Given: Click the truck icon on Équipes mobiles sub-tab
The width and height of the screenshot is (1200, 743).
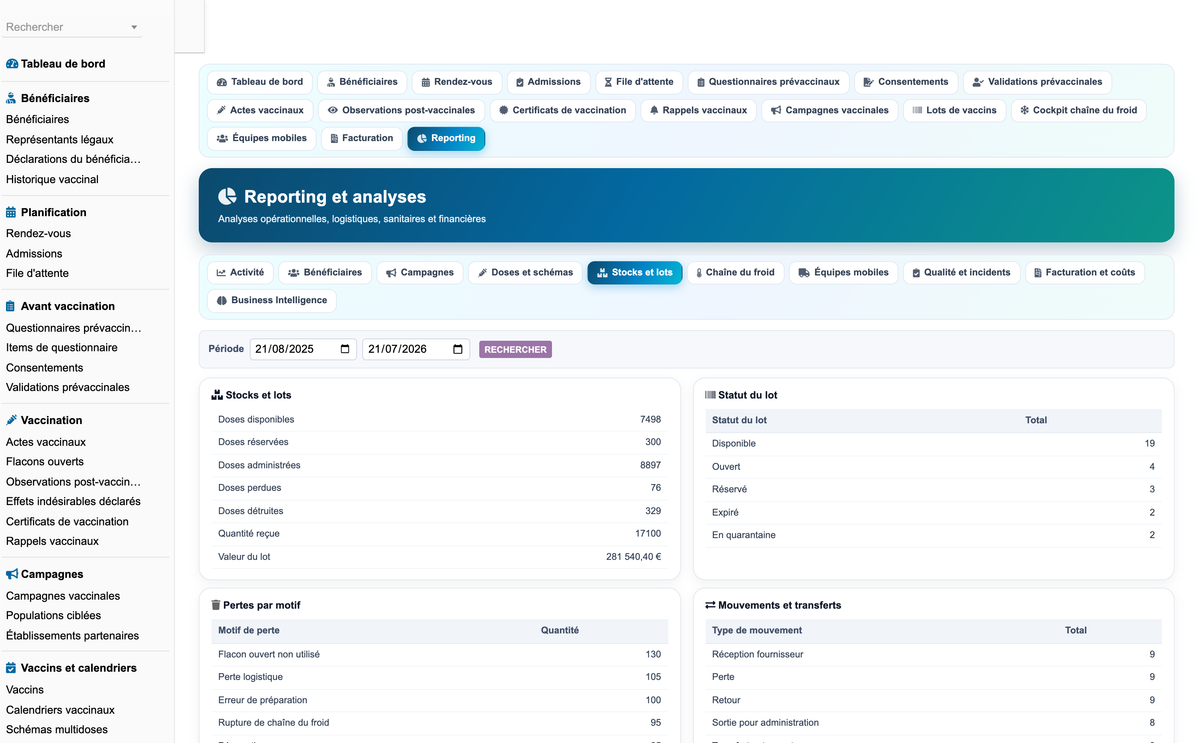Looking at the screenshot, I should (804, 272).
